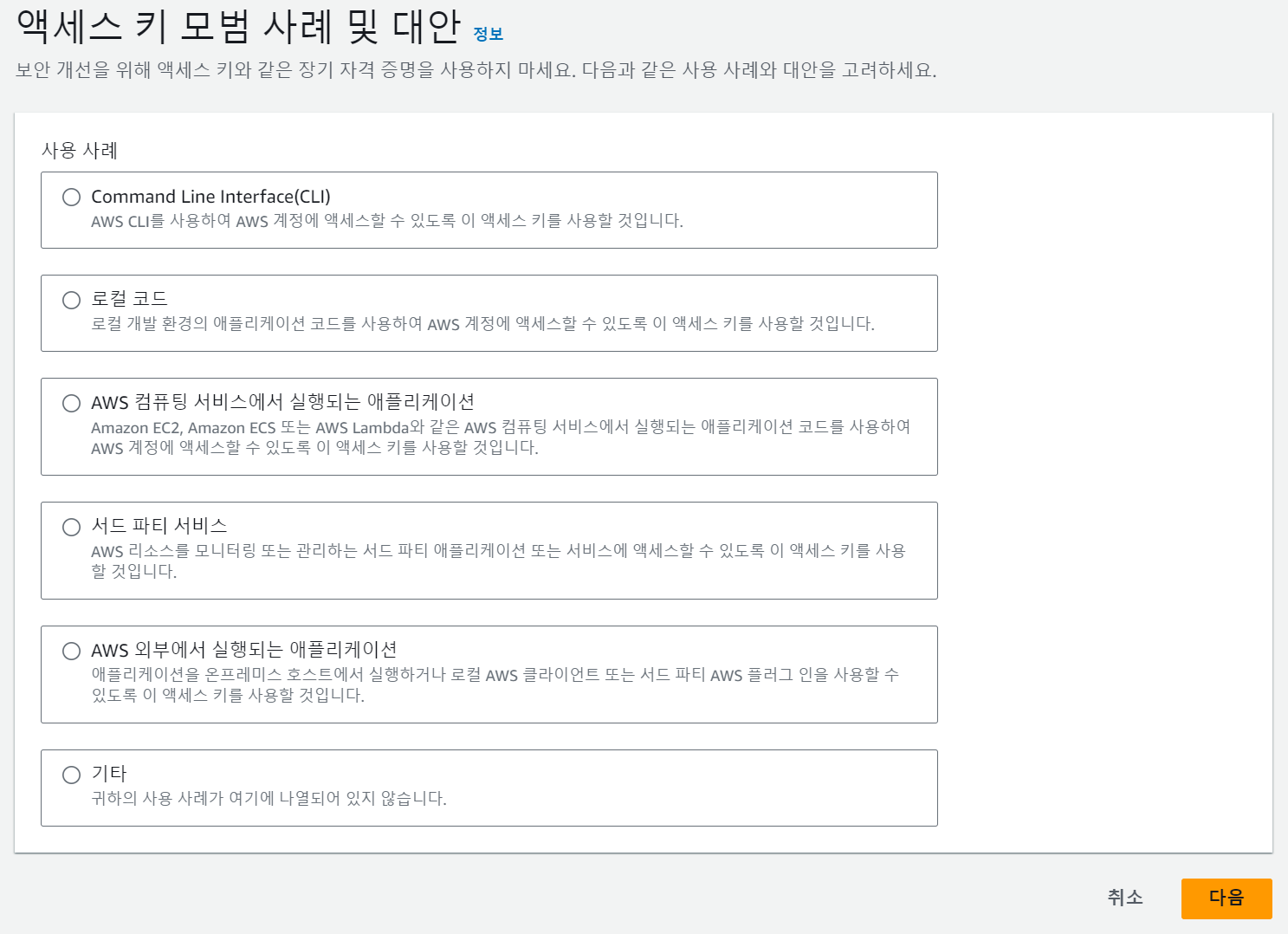The image size is (1288, 934).
Task: Click the '액세스 키 모범 사례 및 대안' heading
Action: coord(238,26)
